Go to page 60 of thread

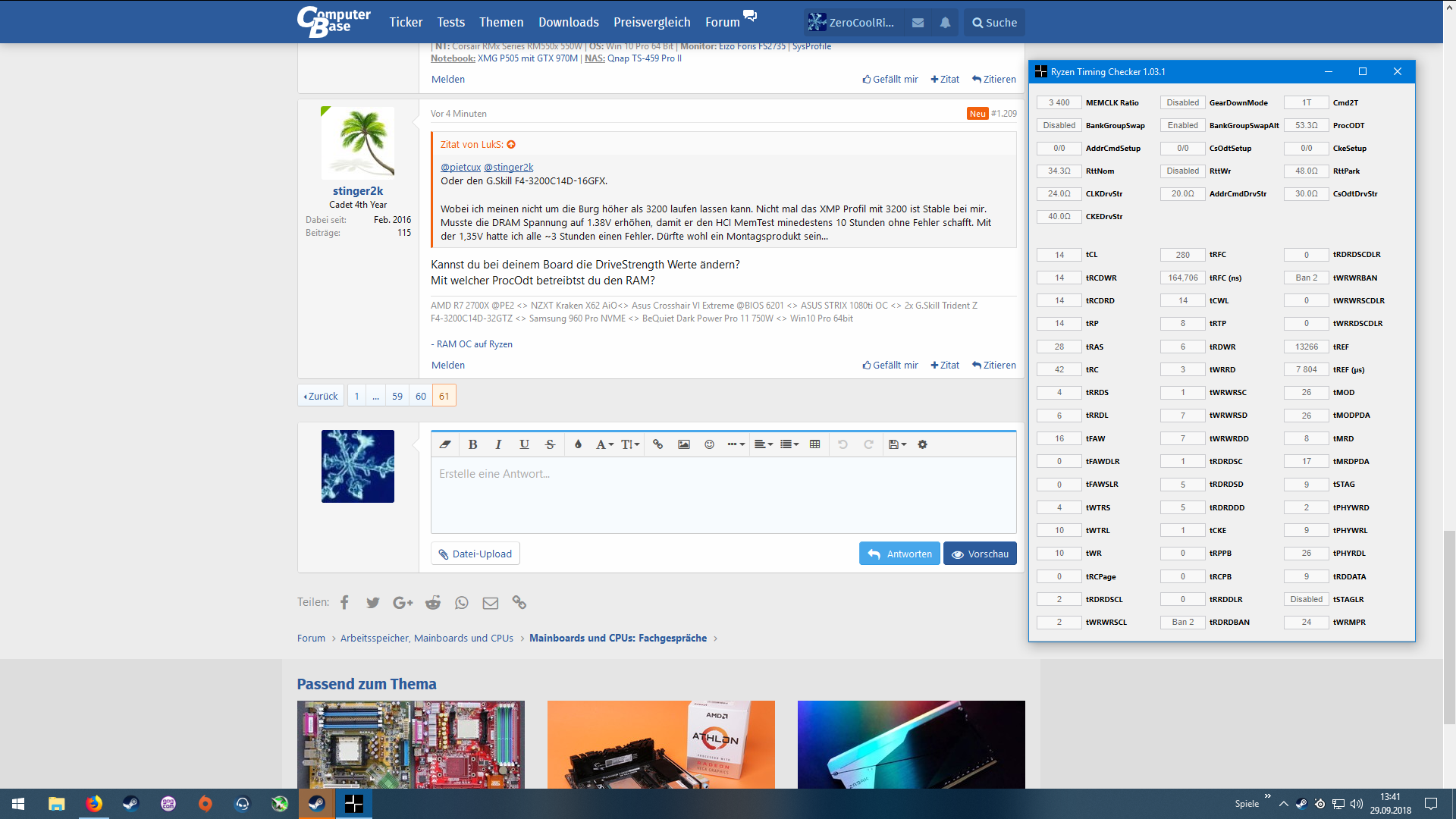click(421, 396)
